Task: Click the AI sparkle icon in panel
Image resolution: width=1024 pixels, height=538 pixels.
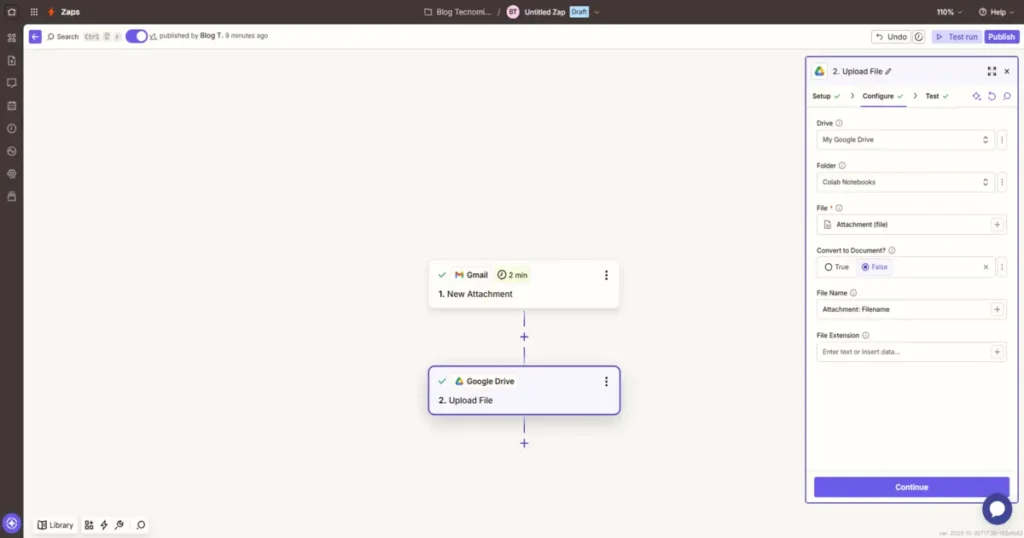Action: 976,96
